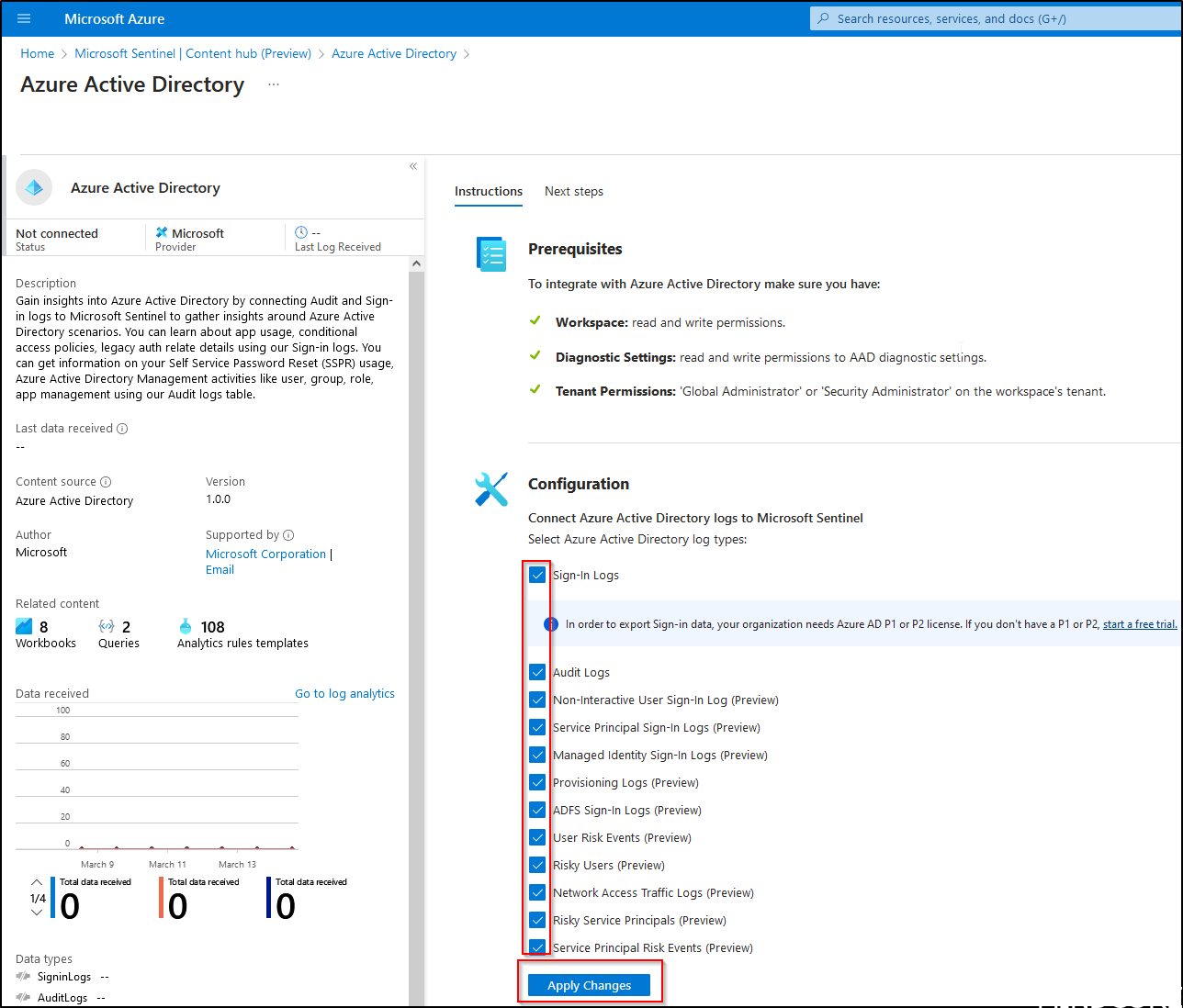Click the up chevron on chart pager
This screenshot has width=1183, height=1008.
coord(37,881)
